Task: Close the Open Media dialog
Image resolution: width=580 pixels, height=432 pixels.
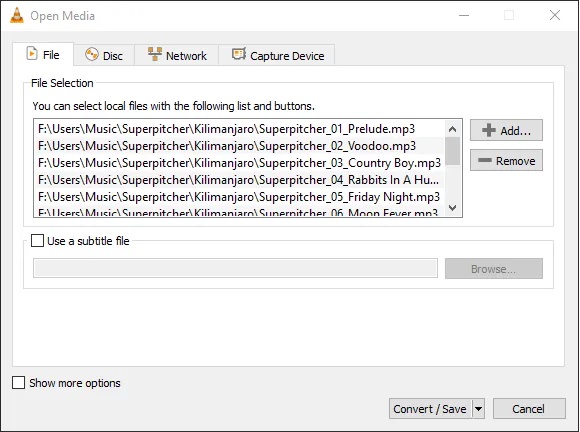Action: click(555, 15)
